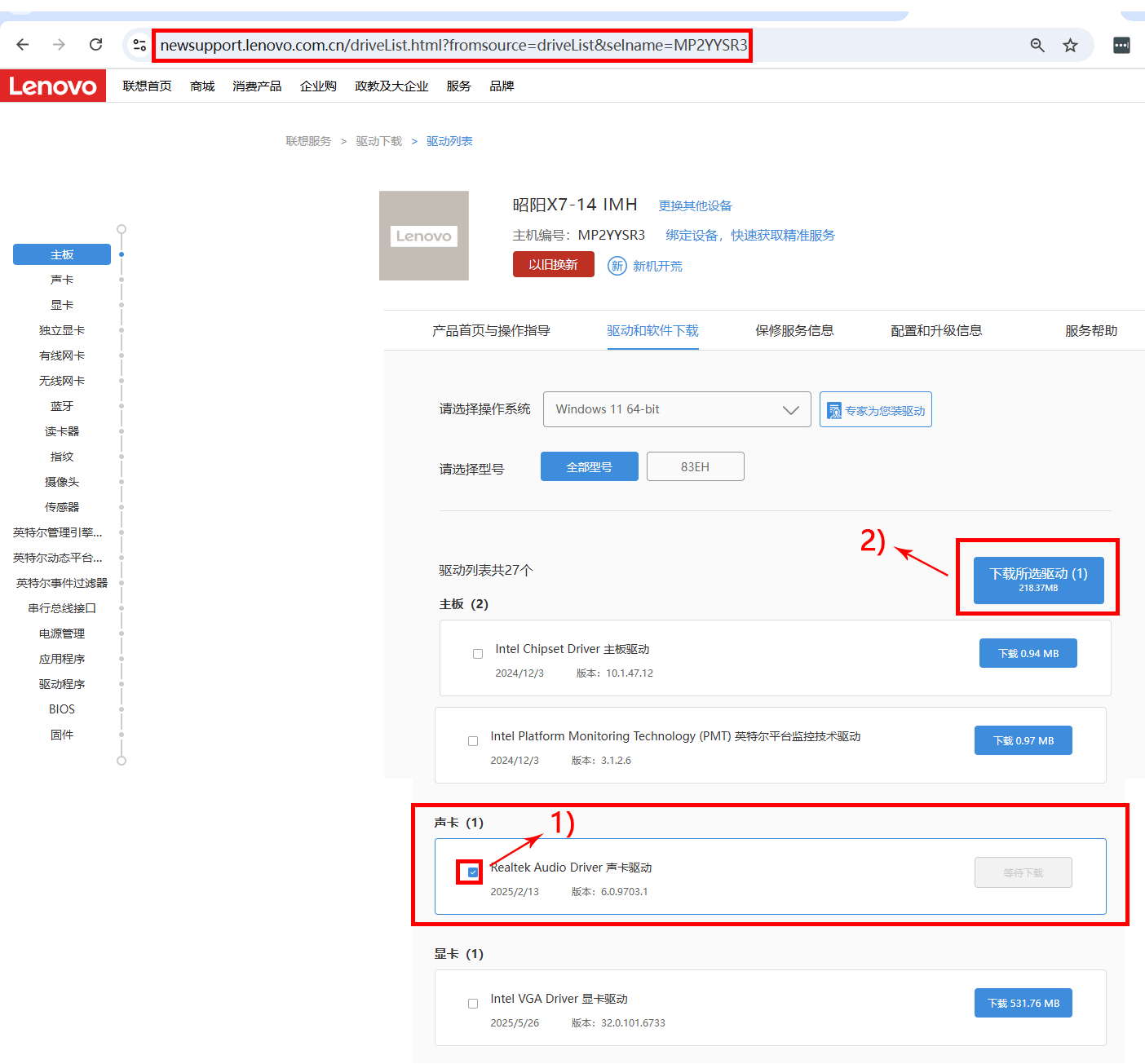1145x1064 pixels.
Task: Download Intel Chipset Driver 0.94 MB
Action: (1028, 653)
